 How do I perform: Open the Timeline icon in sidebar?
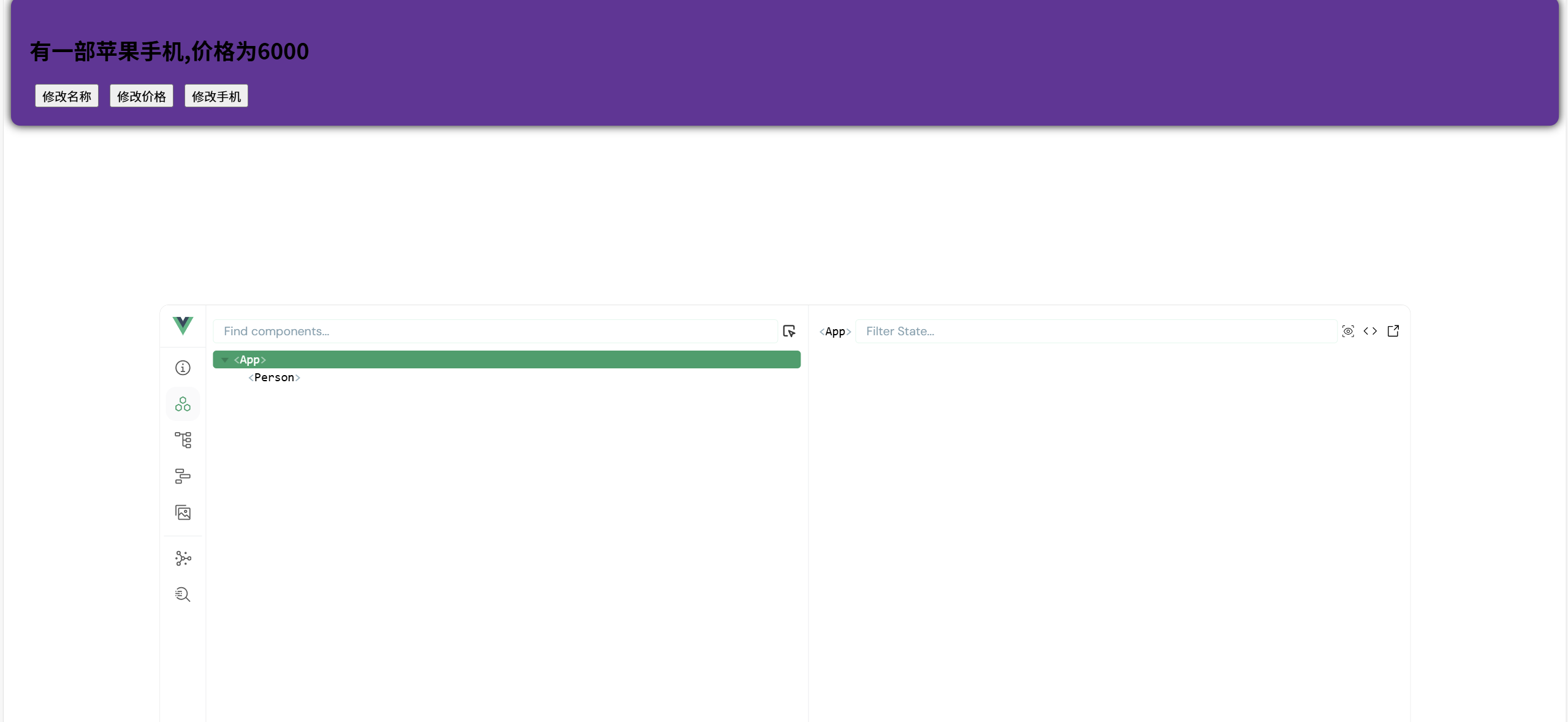click(x=183, y=476)
